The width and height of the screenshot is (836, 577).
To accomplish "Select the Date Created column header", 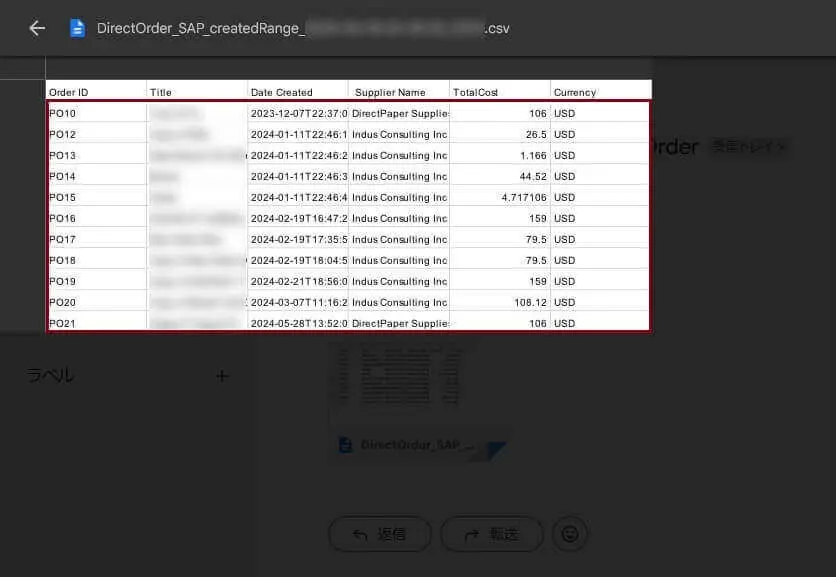I will 298,92.
